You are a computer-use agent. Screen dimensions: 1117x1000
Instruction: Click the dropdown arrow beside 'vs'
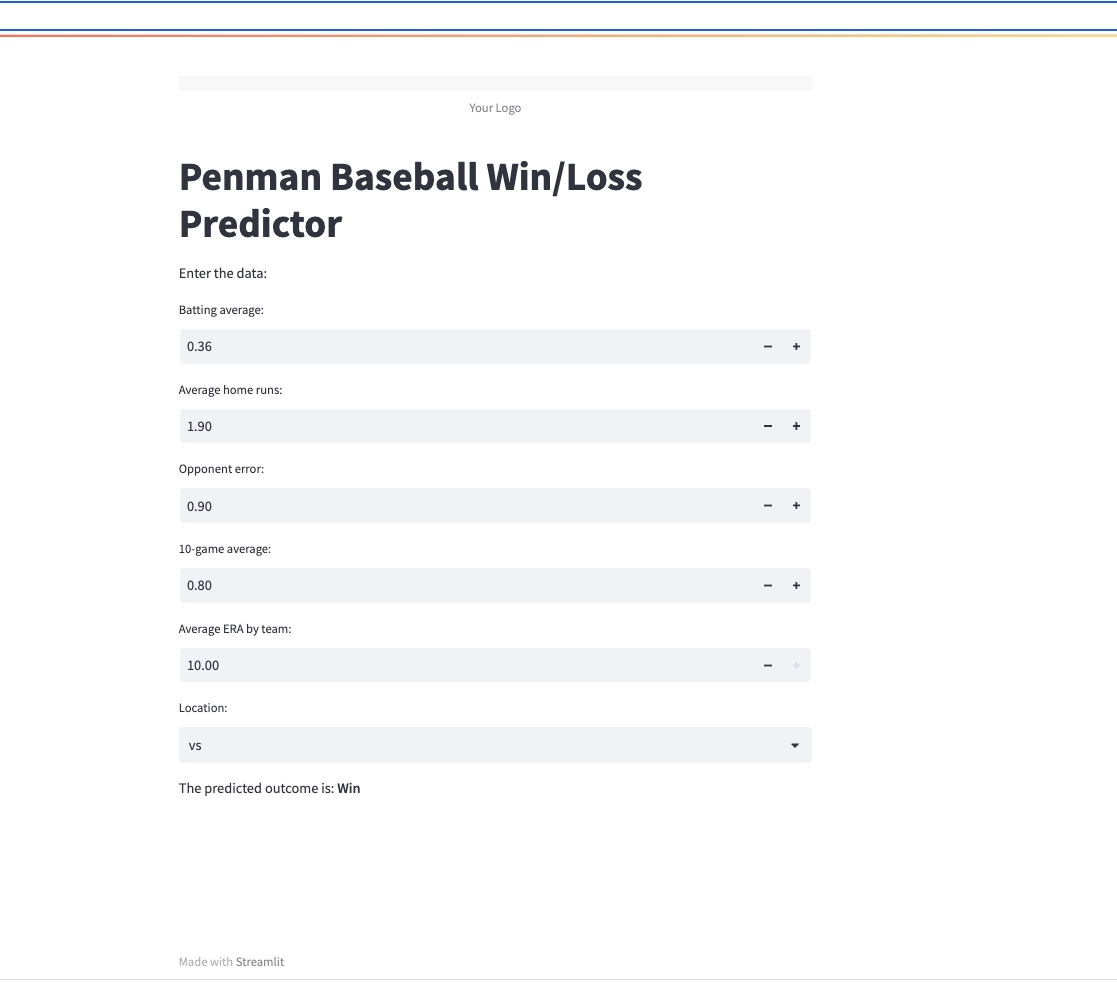click(794, 745)
